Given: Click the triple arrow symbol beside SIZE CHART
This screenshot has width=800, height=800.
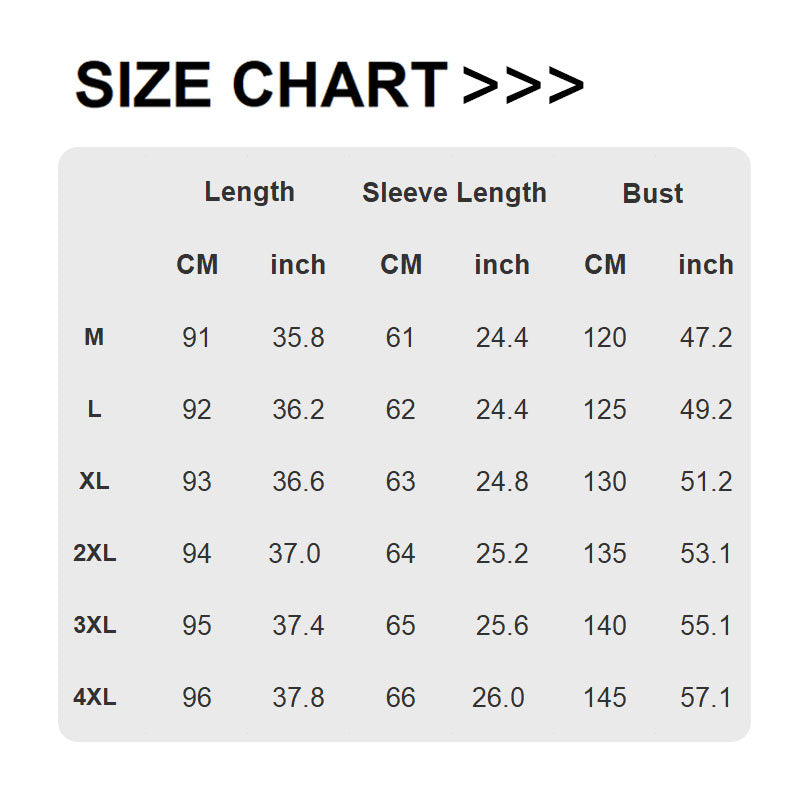Looking at the screenshot, I should point(523,86).
